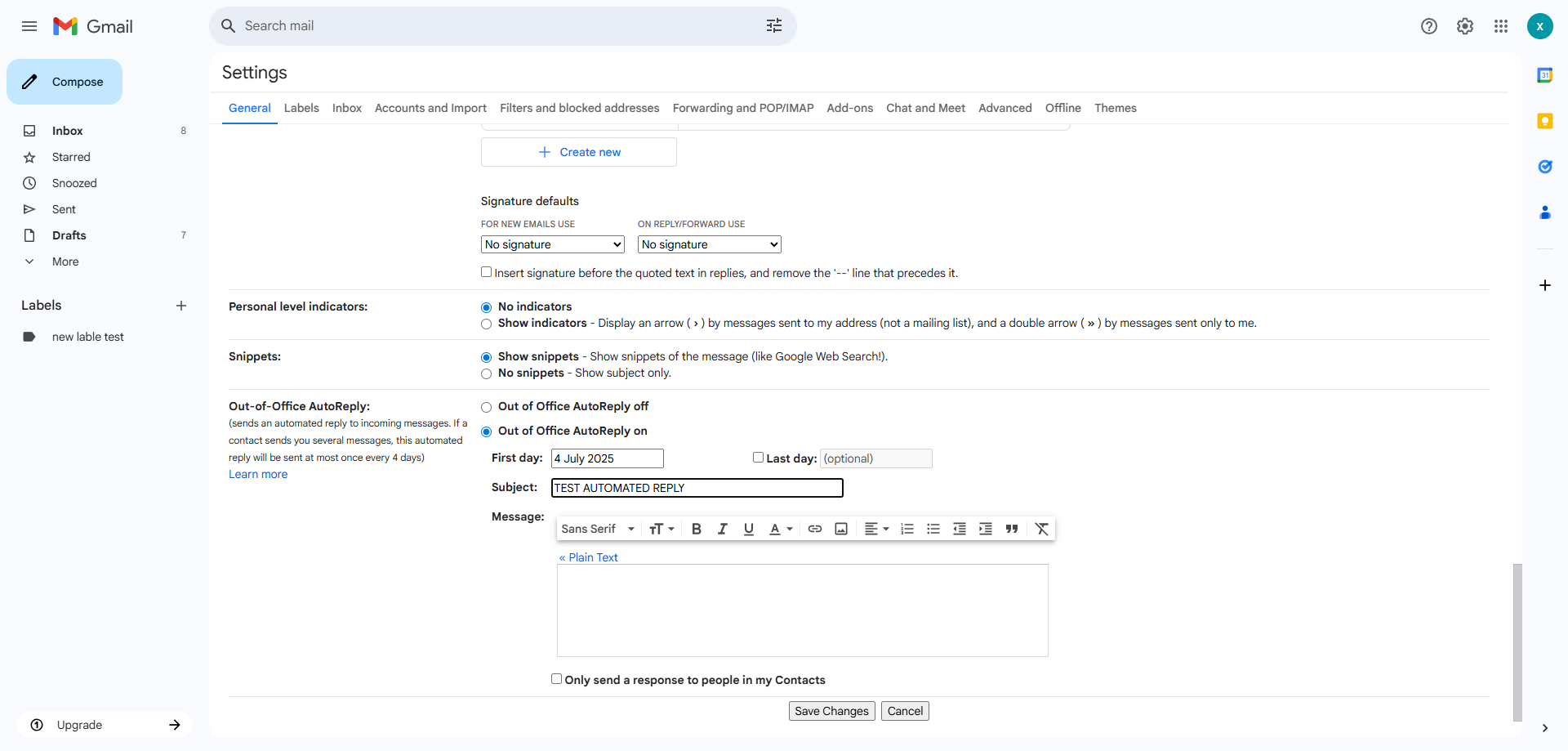Image resolution: width=1568 pixels, height=751 pixels.
Task: Select Show snippets radio option
Action: click(x=487, y=358)
